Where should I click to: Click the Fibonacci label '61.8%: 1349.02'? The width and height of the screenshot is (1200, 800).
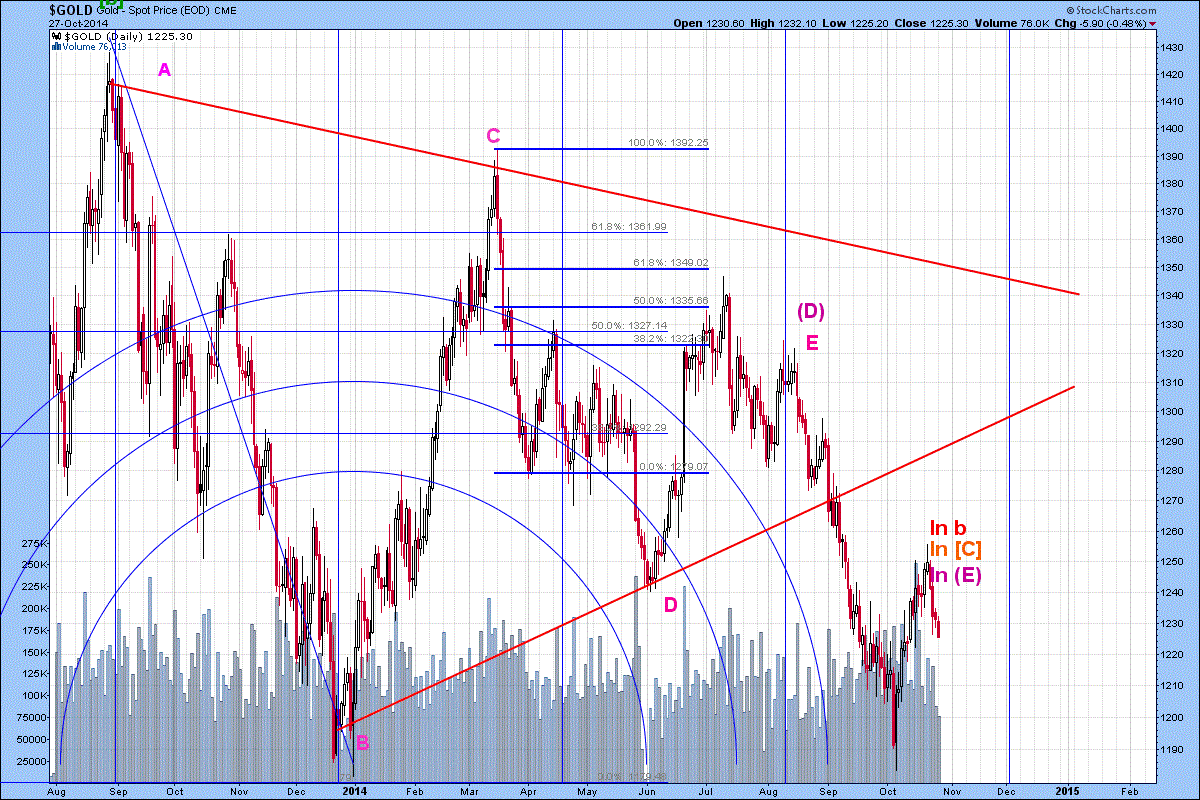click(671, 262)
